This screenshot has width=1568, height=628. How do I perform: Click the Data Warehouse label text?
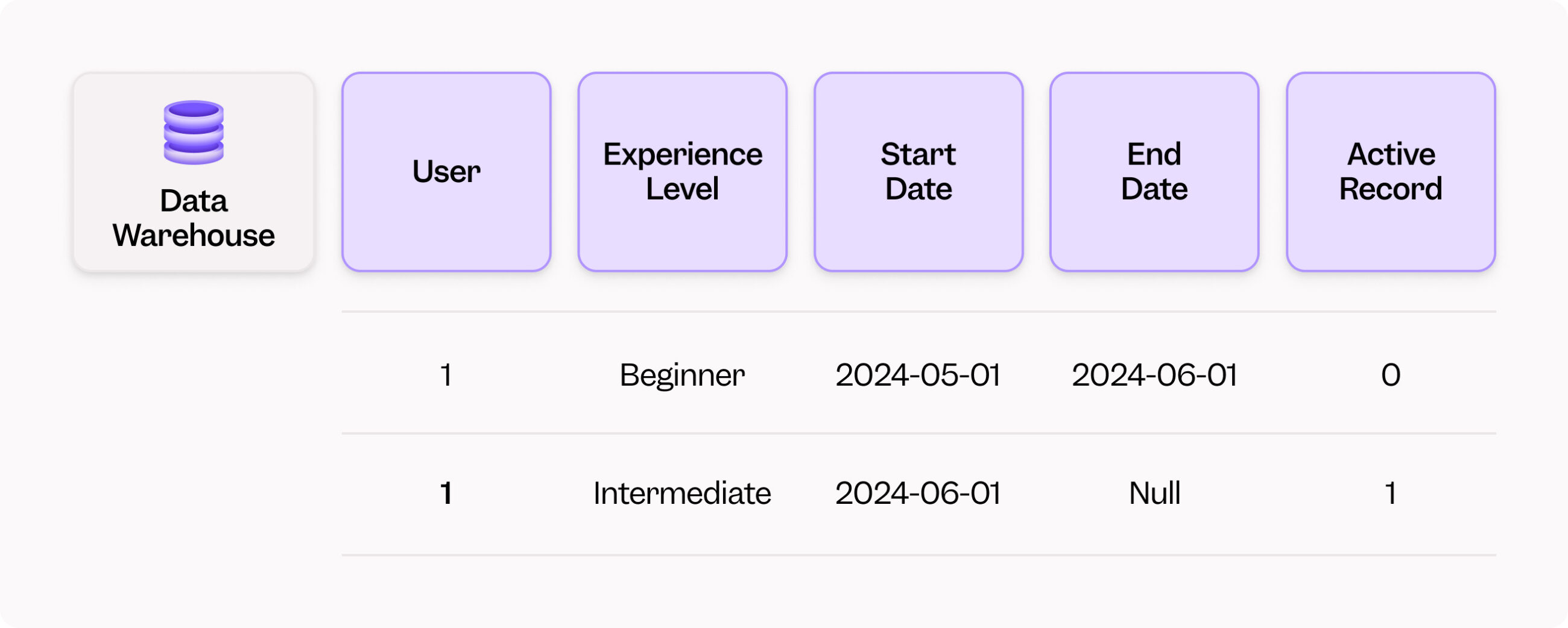[x=194, y=218]
